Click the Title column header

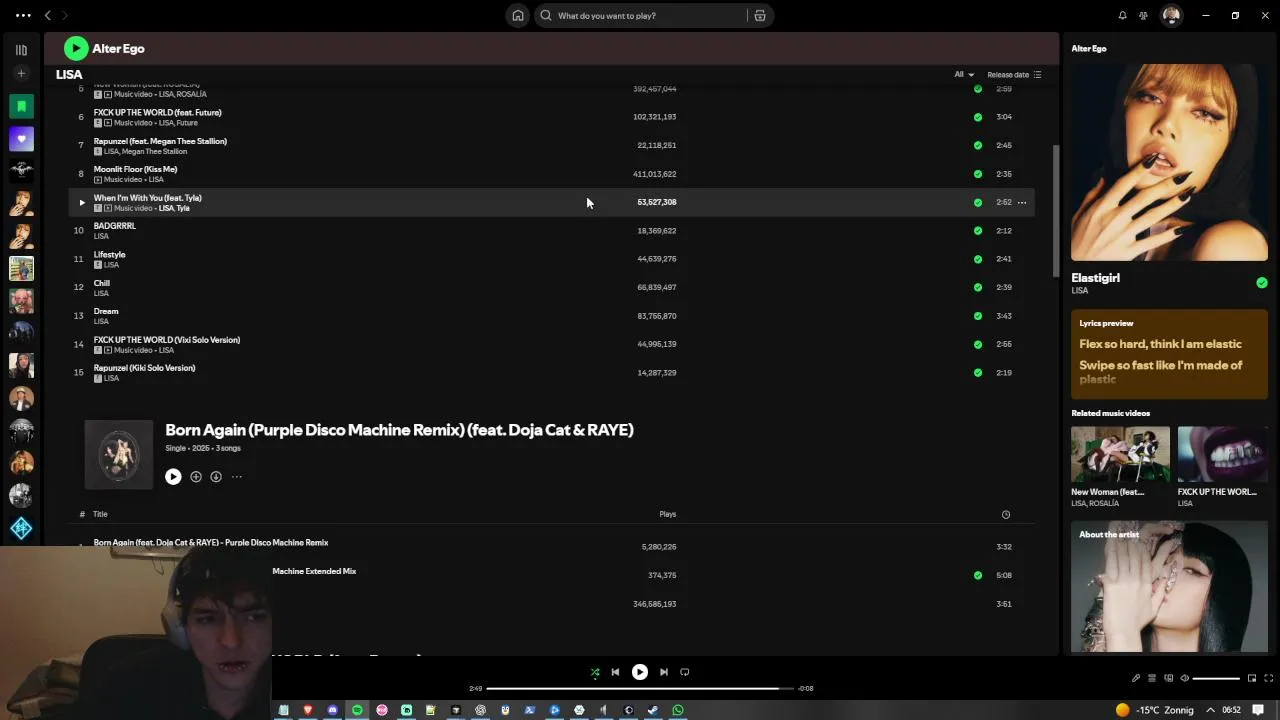(x=100, y=514)
